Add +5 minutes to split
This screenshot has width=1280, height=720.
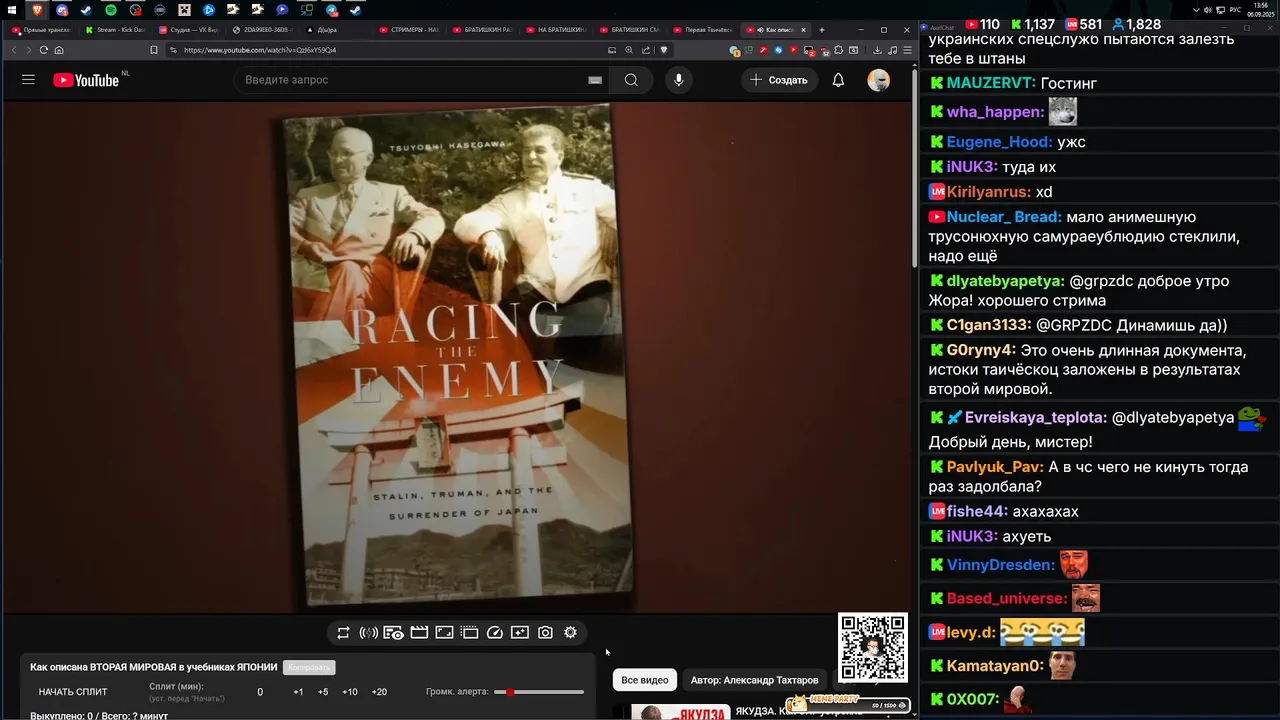click(323, 692)
